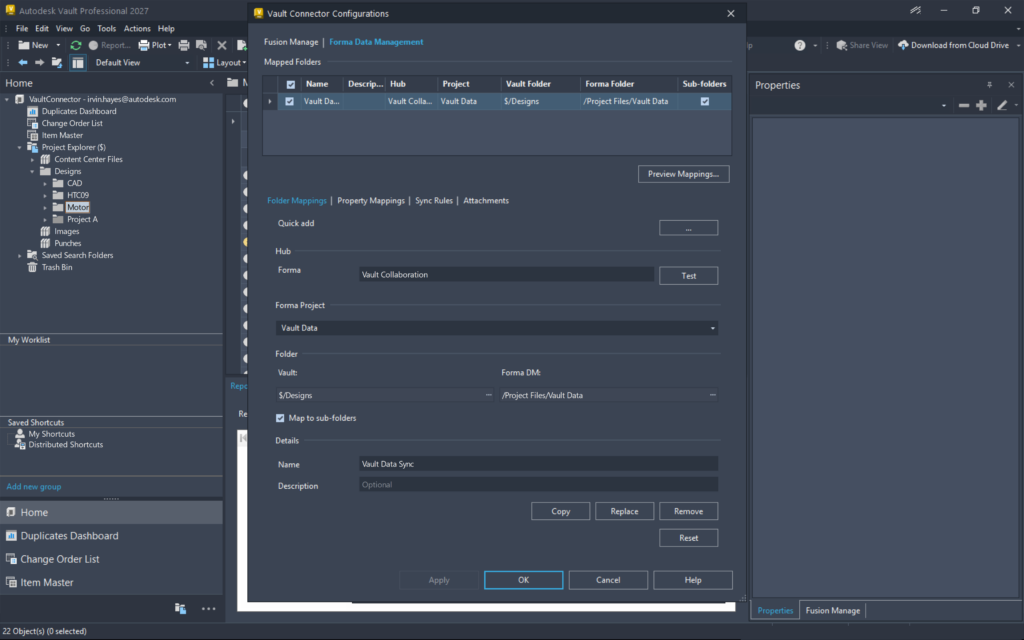Click the Download from Cloud Drive icon
The width and height of the screenshot is (1024, 640).
click(x=903, y=45)
